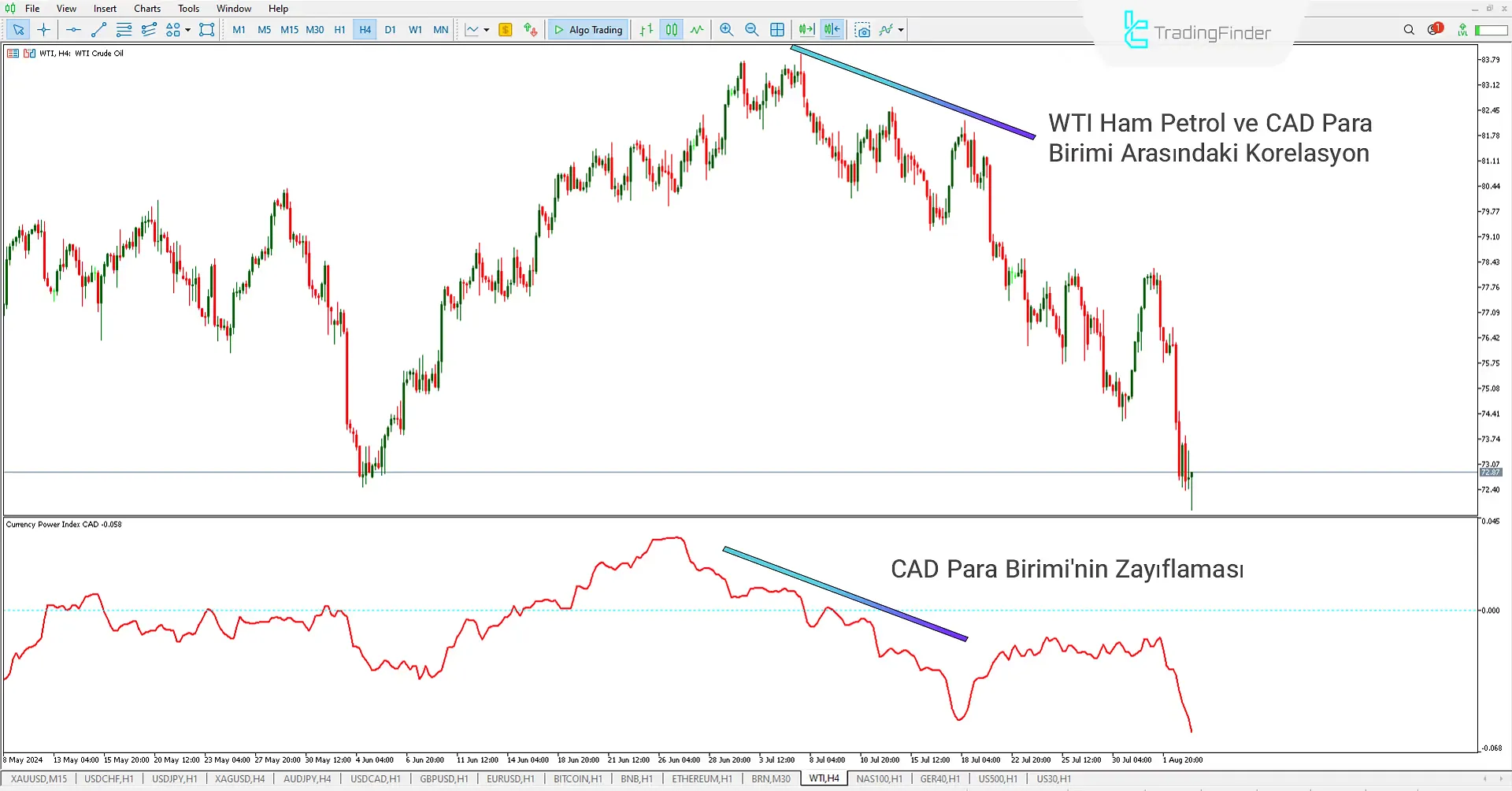Open the search magnifier at top right
The height and width of the screenshot is (791, 1512).
coord(1409,30)
